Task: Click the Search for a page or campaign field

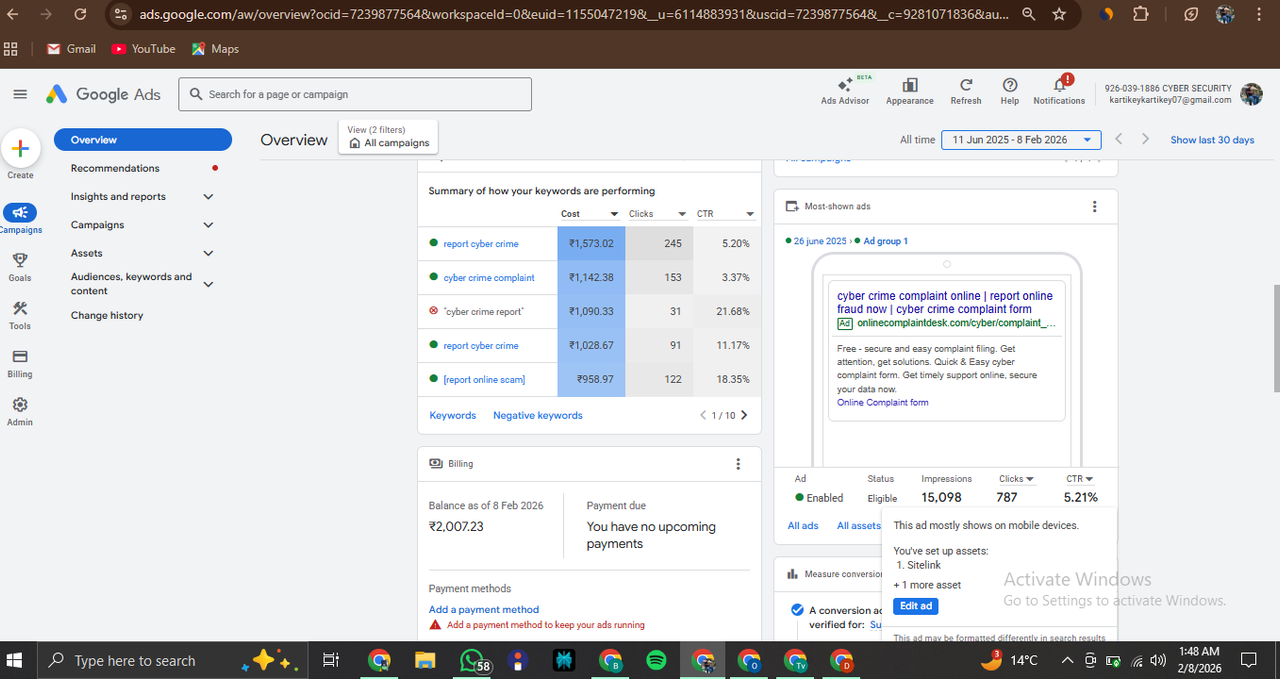Action: click(x=355, y=94)
